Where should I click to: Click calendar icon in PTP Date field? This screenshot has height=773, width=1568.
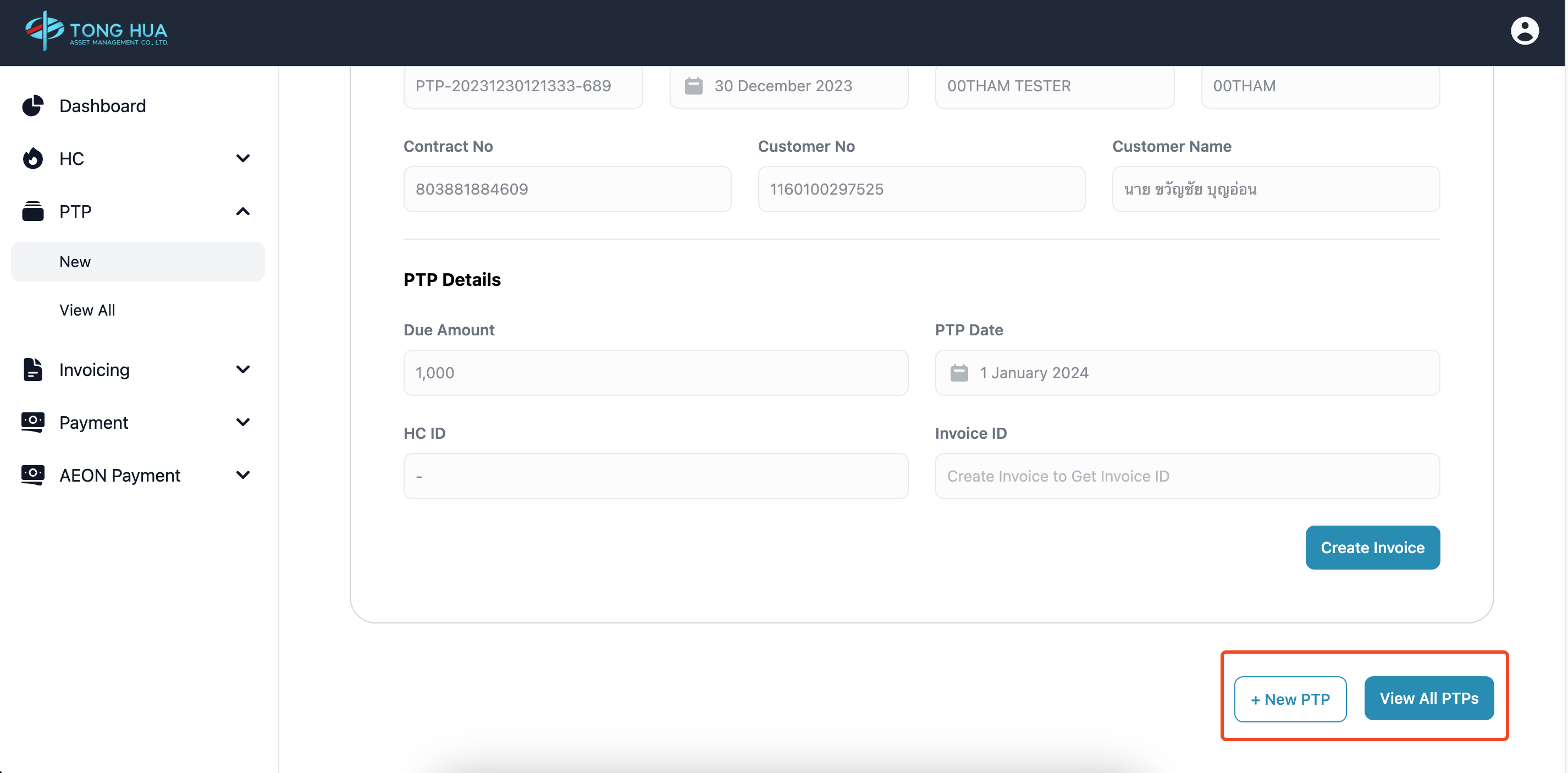[x=959, y=373]
